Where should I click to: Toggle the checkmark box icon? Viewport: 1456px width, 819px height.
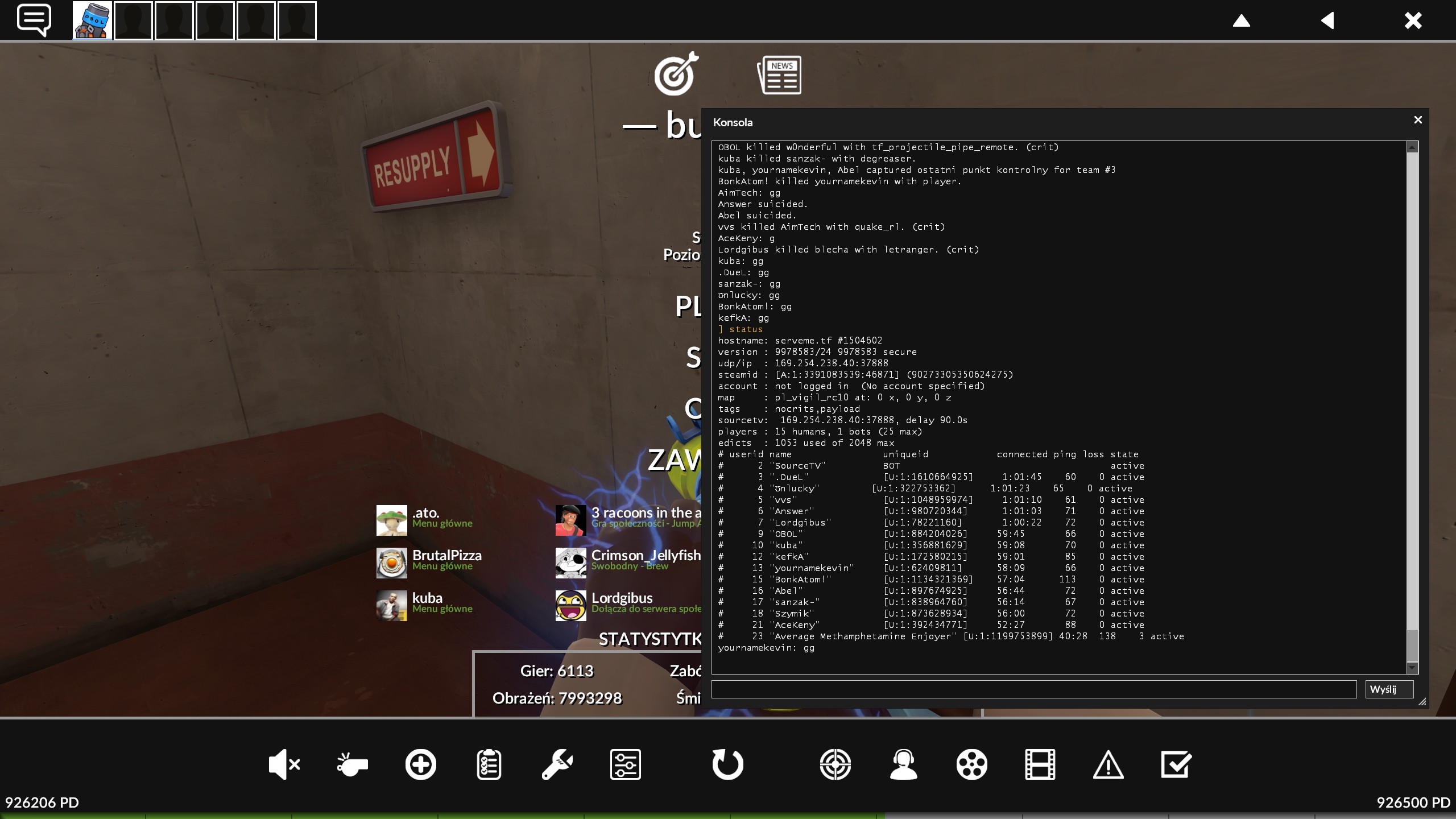tap(1176, 764)
